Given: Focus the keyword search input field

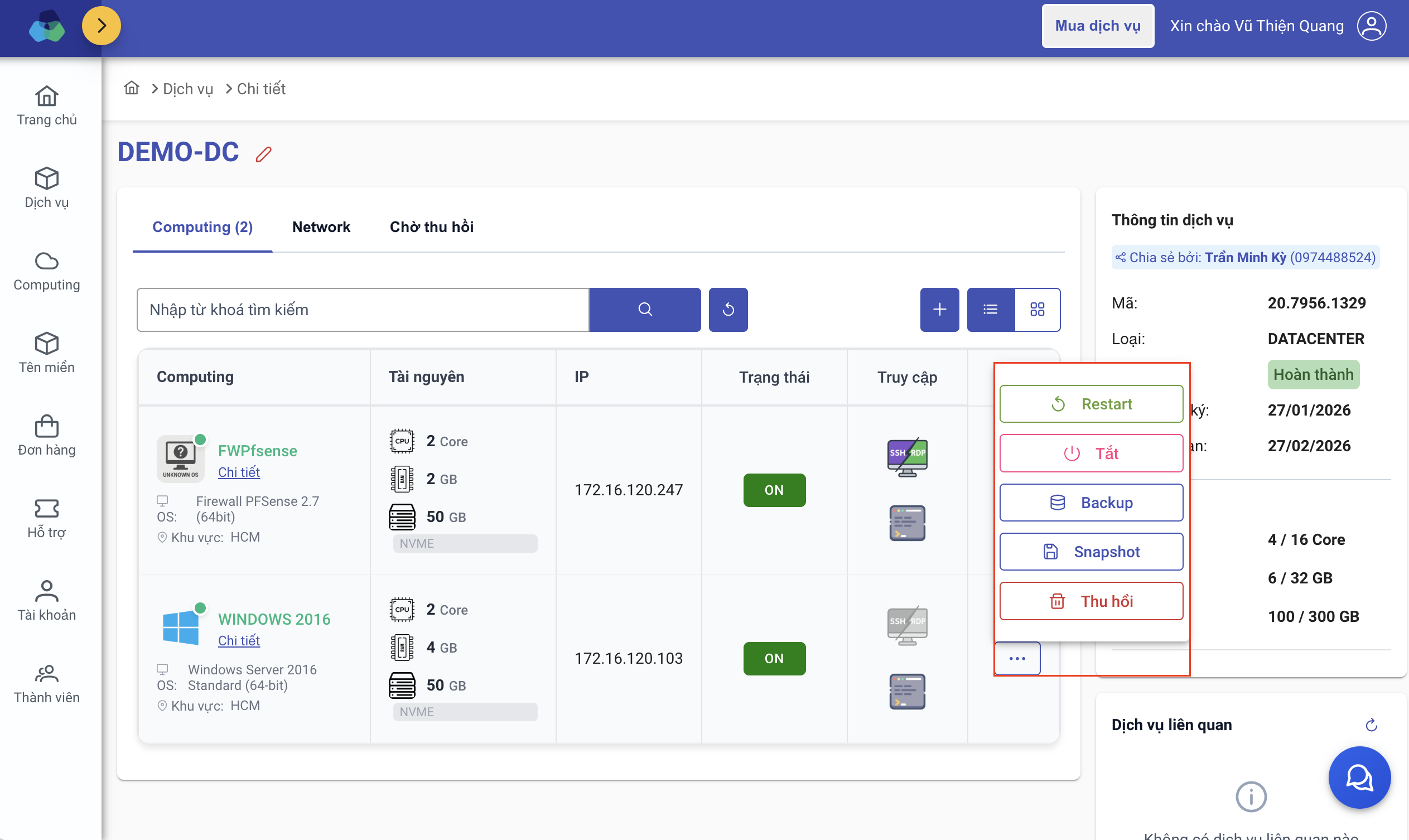Looking at the screenshot, I should [363, 310].
